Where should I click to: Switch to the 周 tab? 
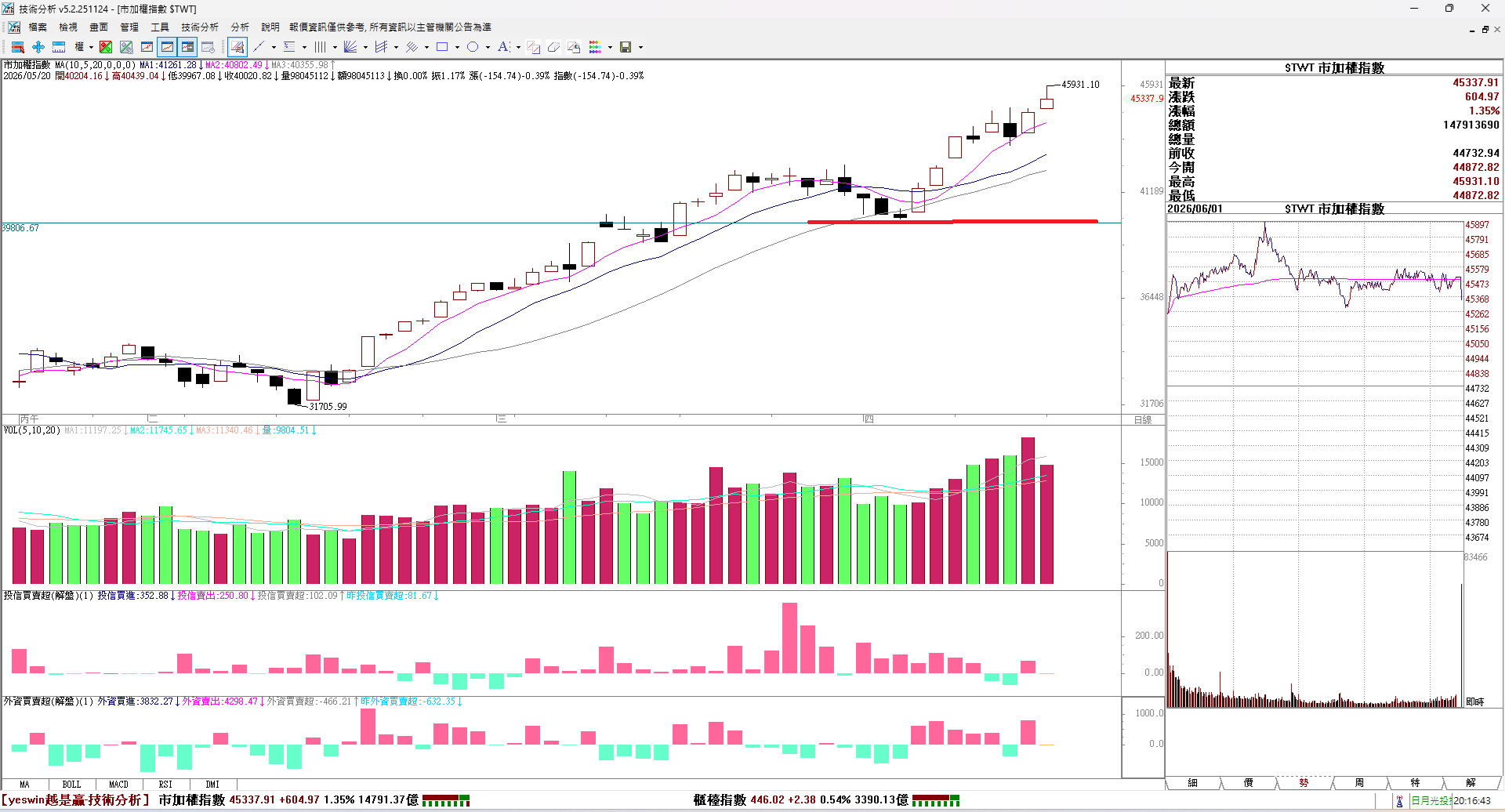(1358, 783)
